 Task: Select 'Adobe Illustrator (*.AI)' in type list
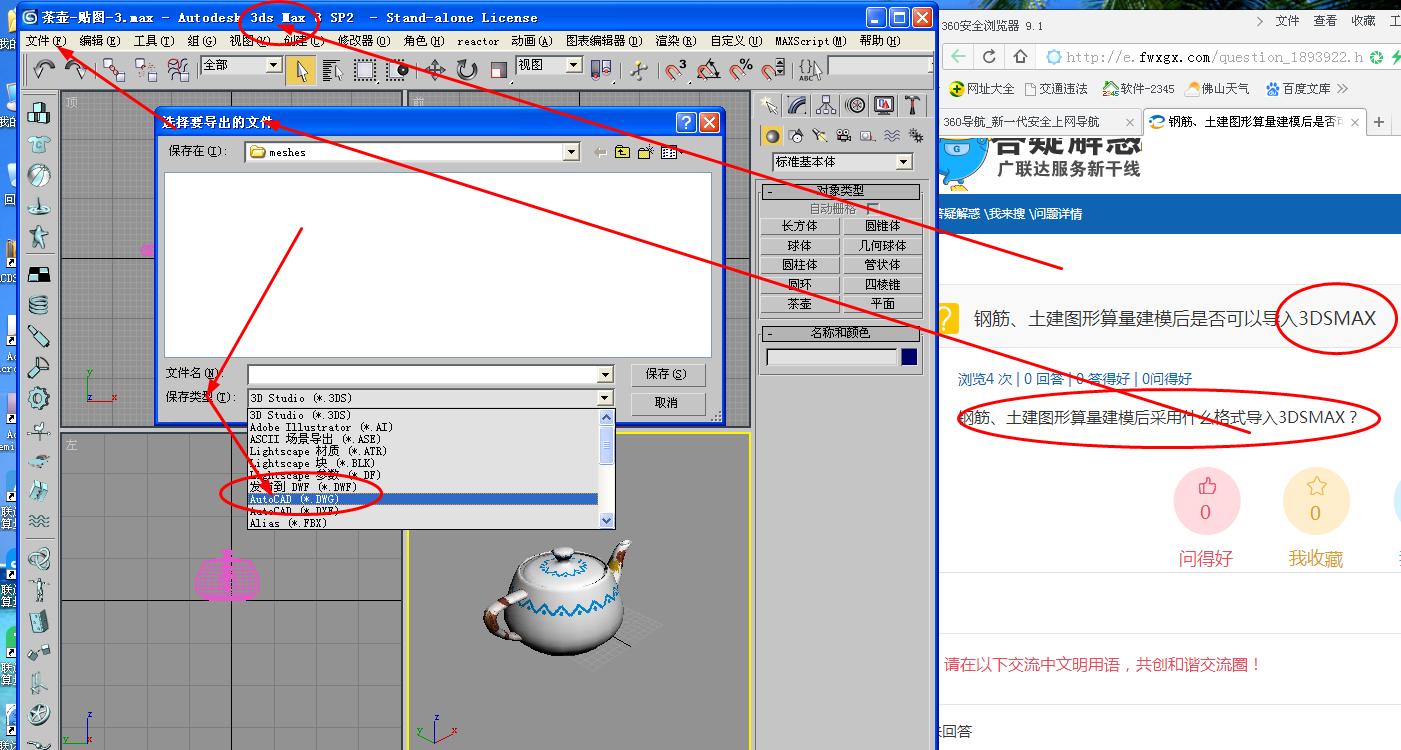(x=422, y=427)
